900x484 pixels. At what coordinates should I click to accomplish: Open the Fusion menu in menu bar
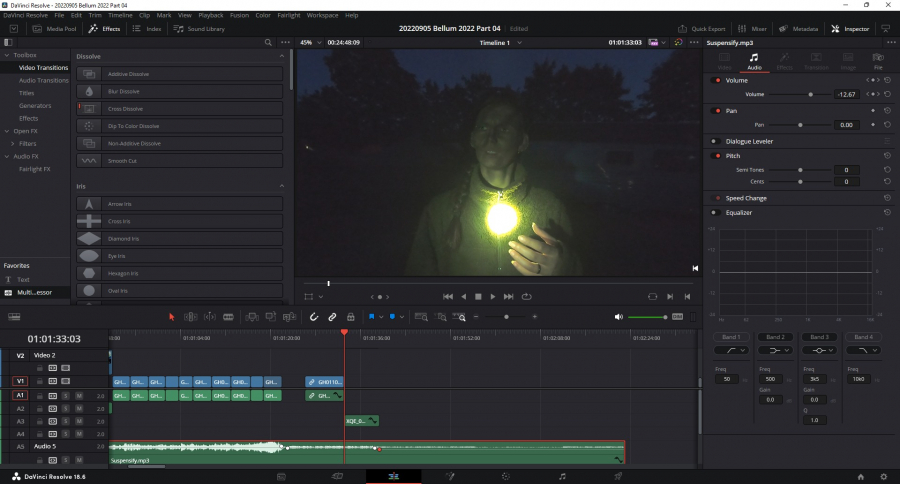[x=237, y=16]
